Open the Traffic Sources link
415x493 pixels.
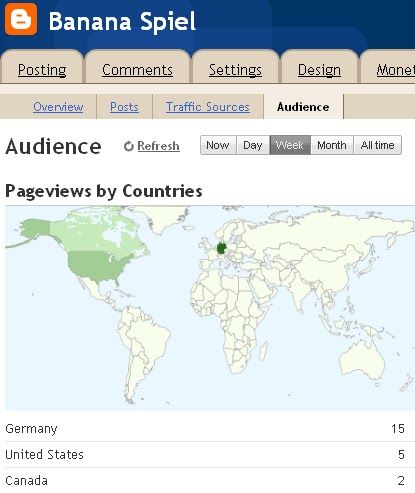click(x=208, y=107)
